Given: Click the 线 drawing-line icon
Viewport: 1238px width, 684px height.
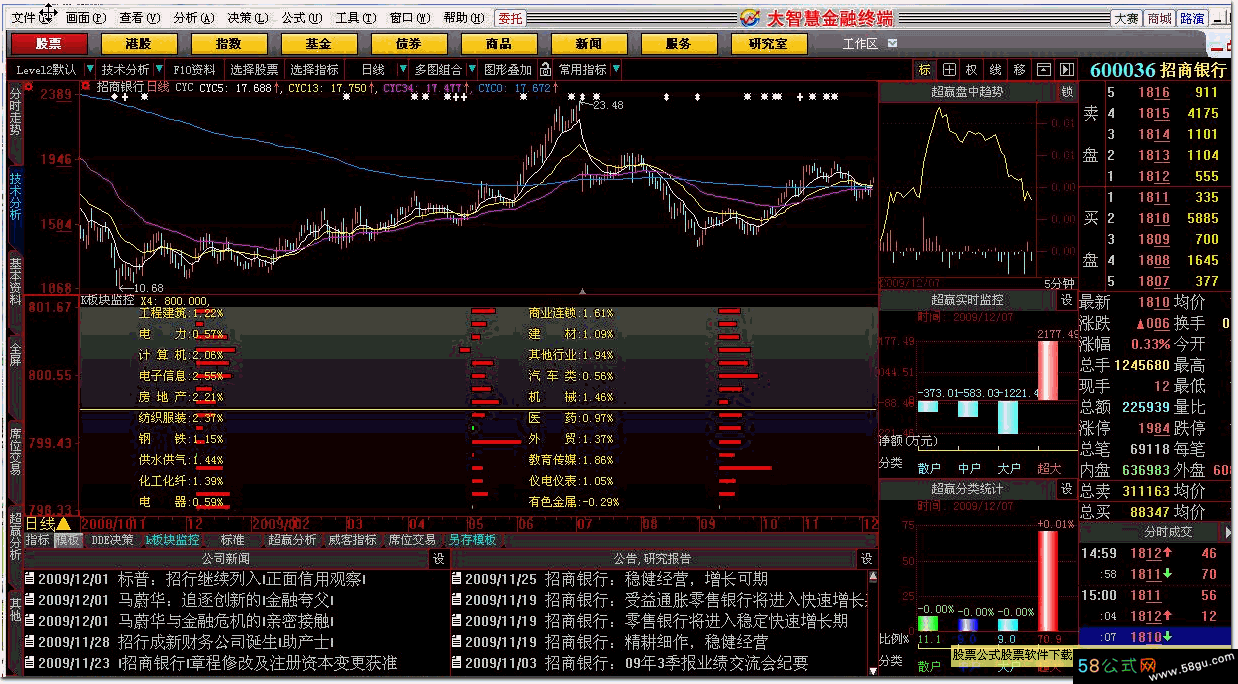Looking at the screenshot, I should coord(996,70).
